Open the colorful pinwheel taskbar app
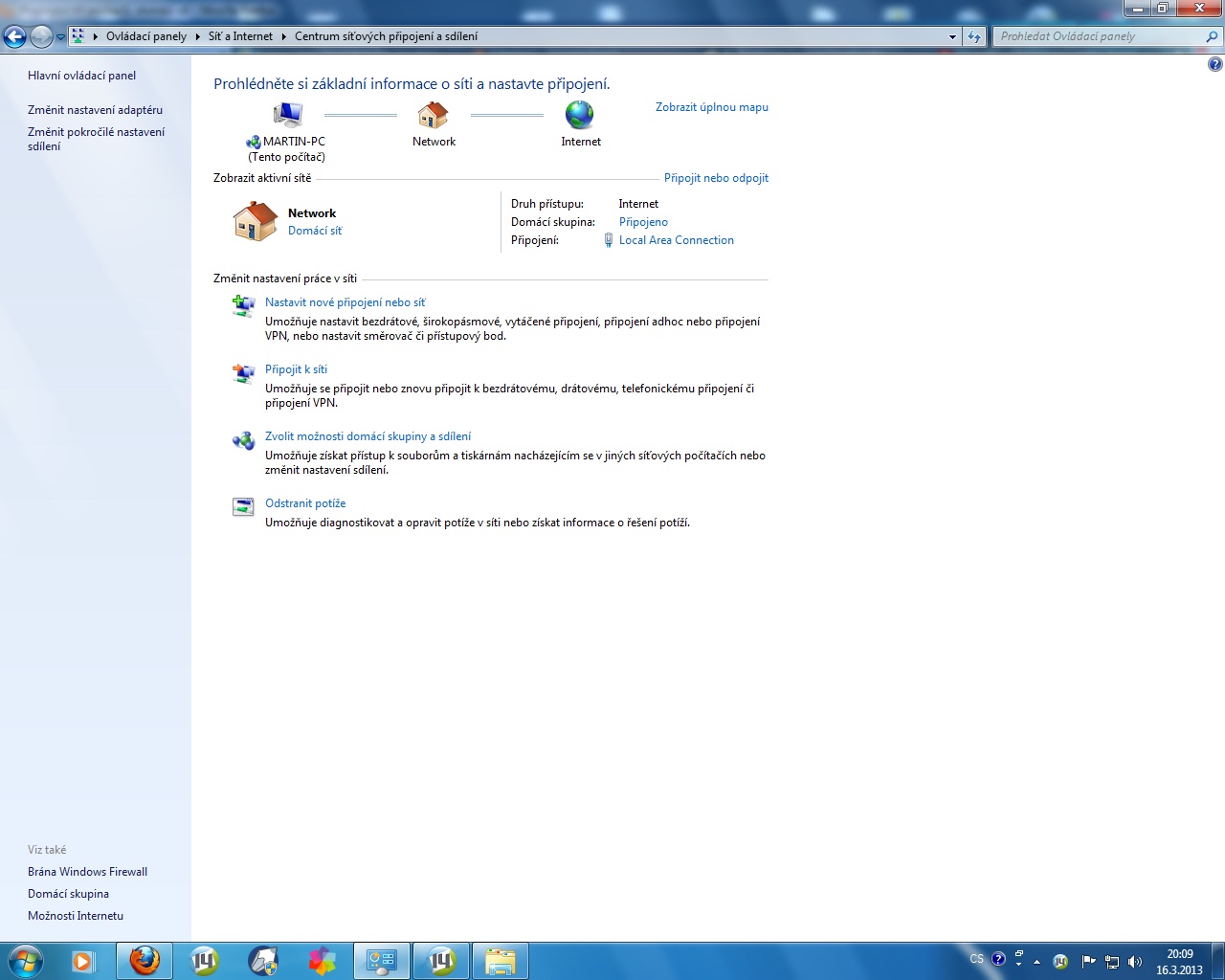The image size is (1225, 980). (x=323, y=961)
